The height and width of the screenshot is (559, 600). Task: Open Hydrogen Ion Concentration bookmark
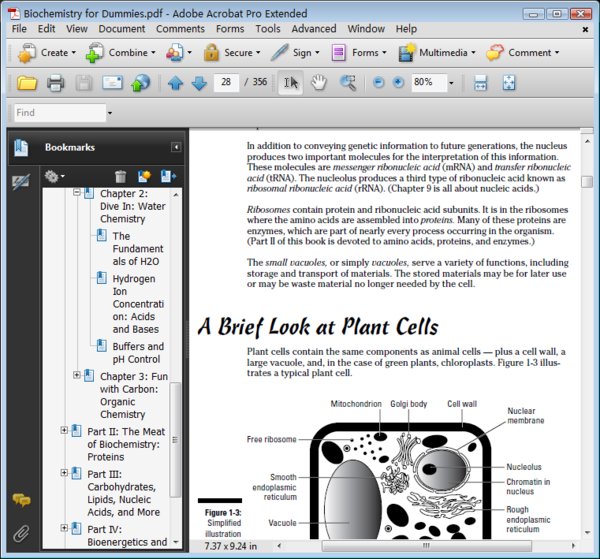pyautogui.click(x=138, y=304)
